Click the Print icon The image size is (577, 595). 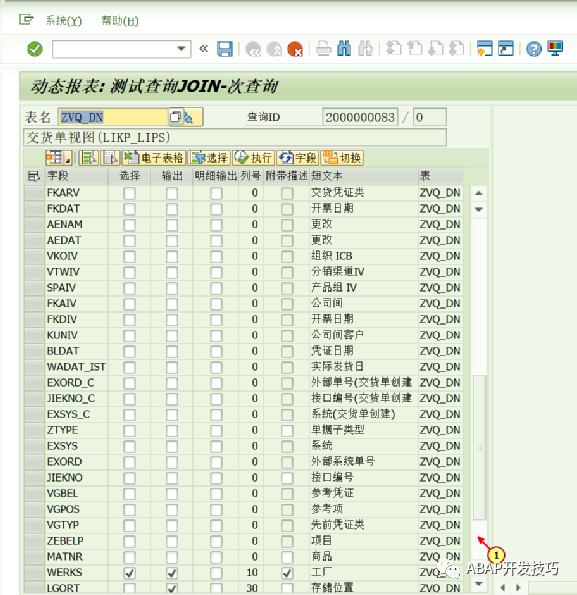point(323,49)
